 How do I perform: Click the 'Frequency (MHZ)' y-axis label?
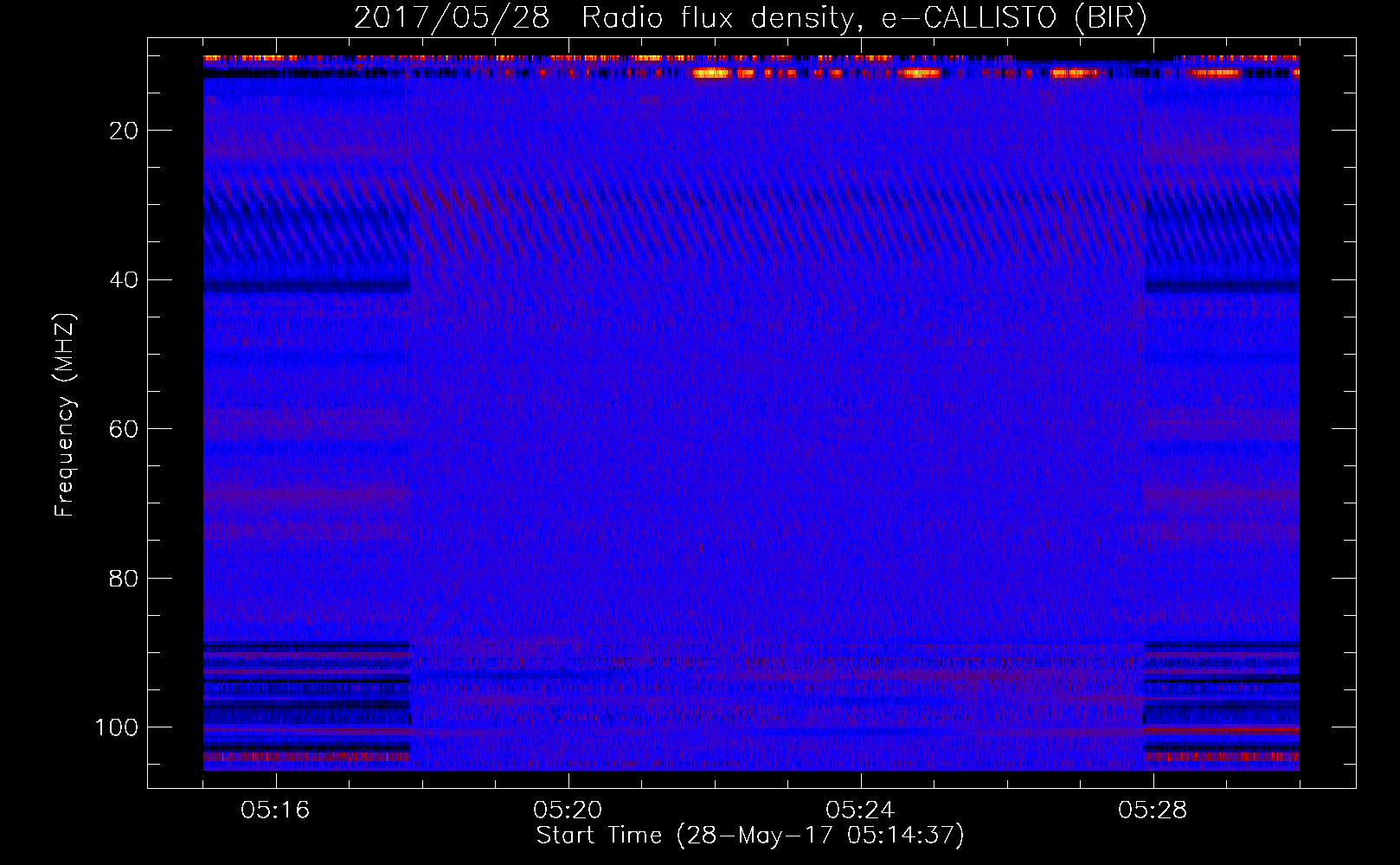click(65, 415)
